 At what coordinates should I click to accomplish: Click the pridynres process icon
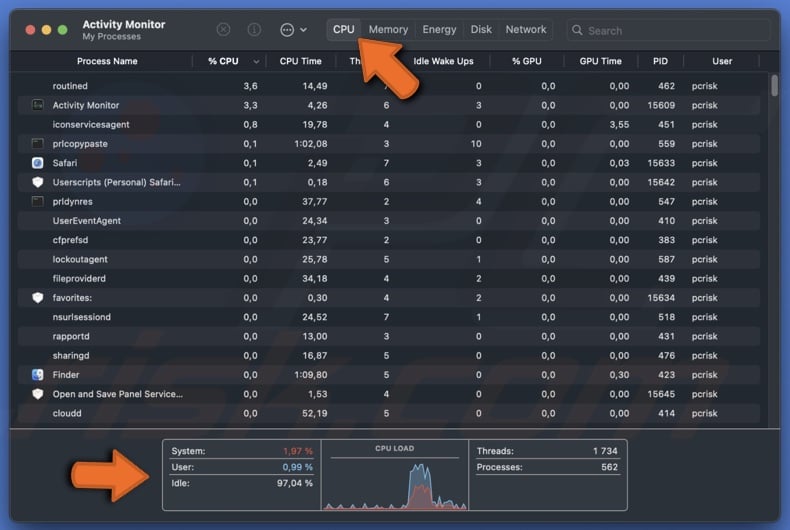pos(38,202)
